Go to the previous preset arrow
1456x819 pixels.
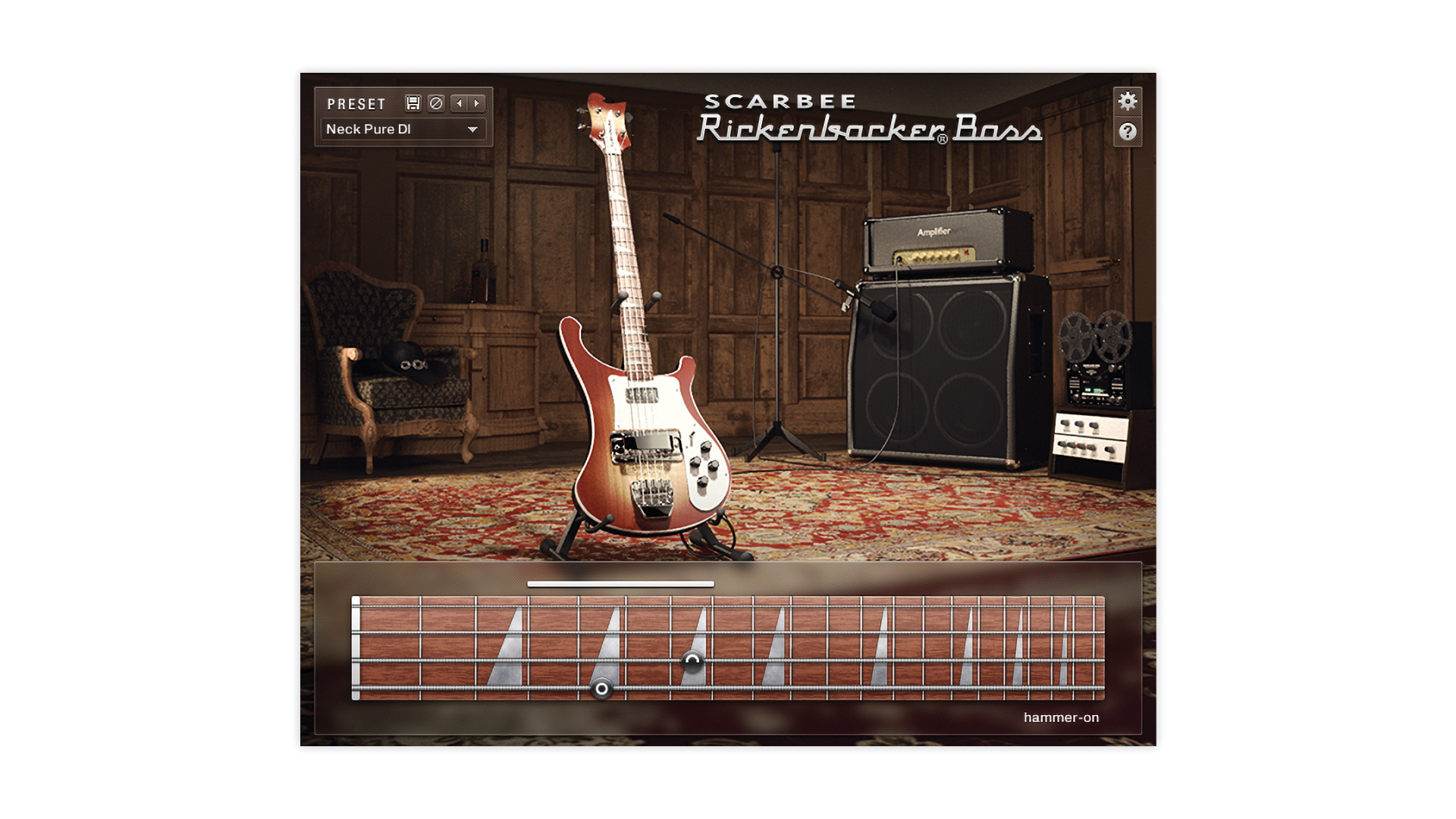460,103
